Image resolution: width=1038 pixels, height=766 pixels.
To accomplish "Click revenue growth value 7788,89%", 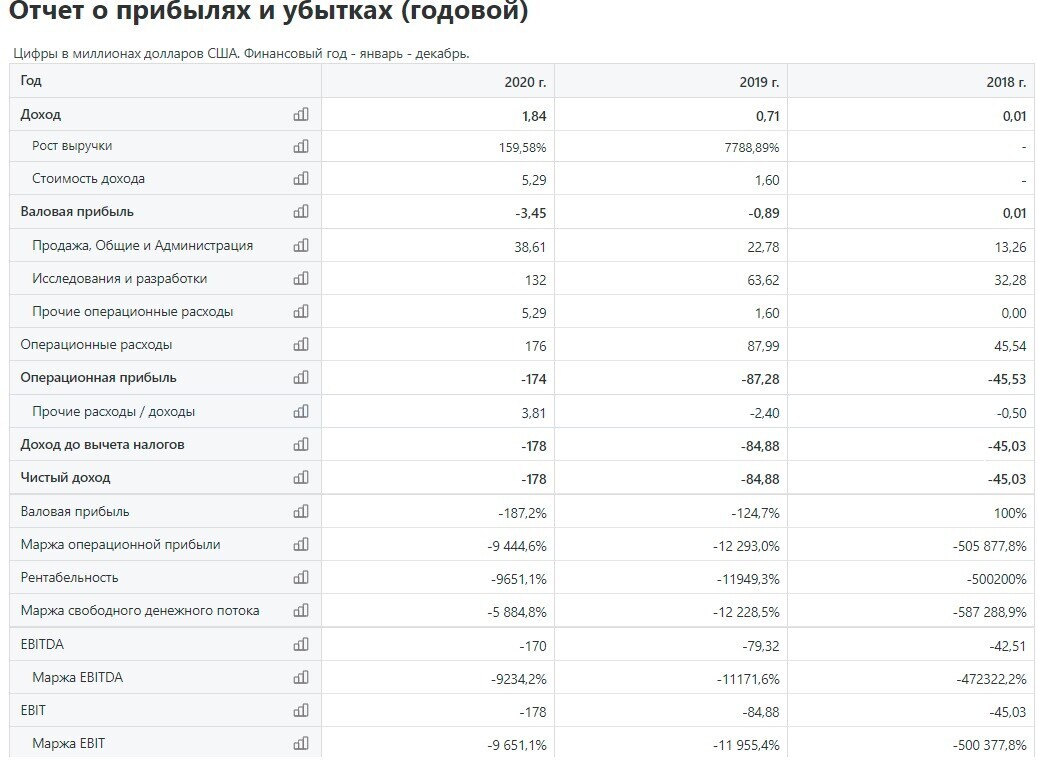I will click(x=751, y=148).
